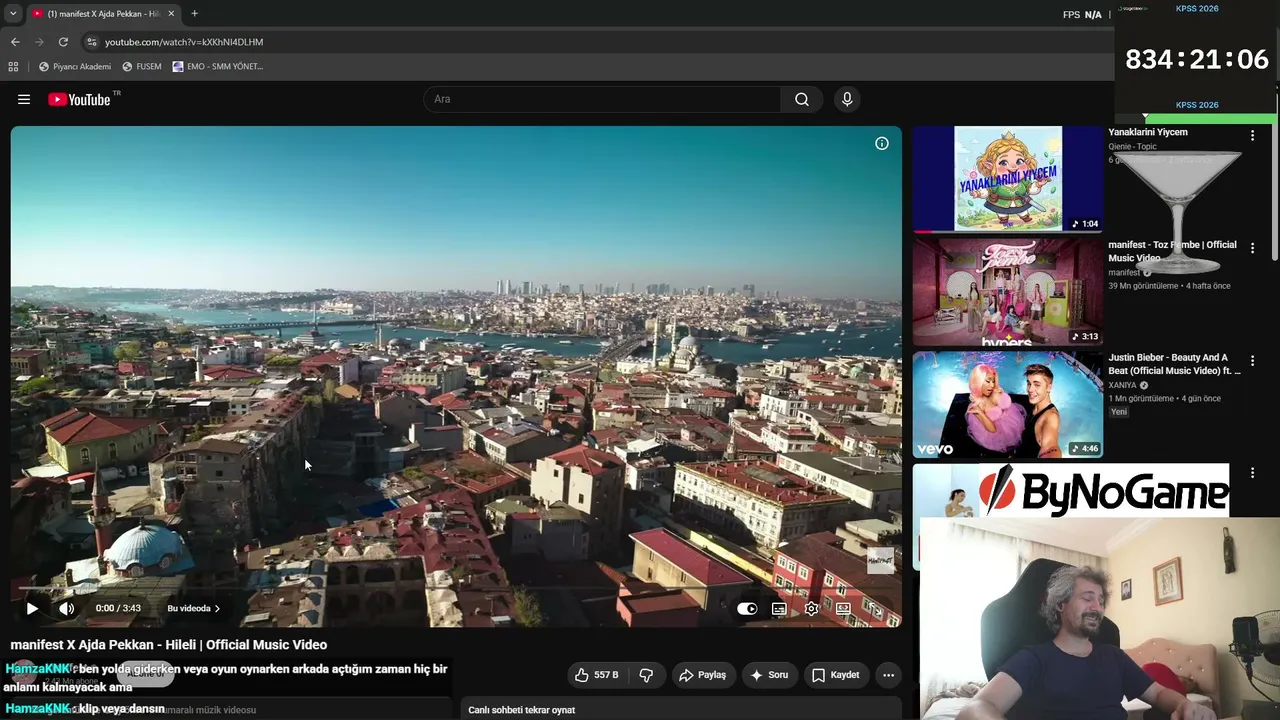Close the manifest X Ajda Pekkan tab

pyautogui.click(x=171, y=14)
